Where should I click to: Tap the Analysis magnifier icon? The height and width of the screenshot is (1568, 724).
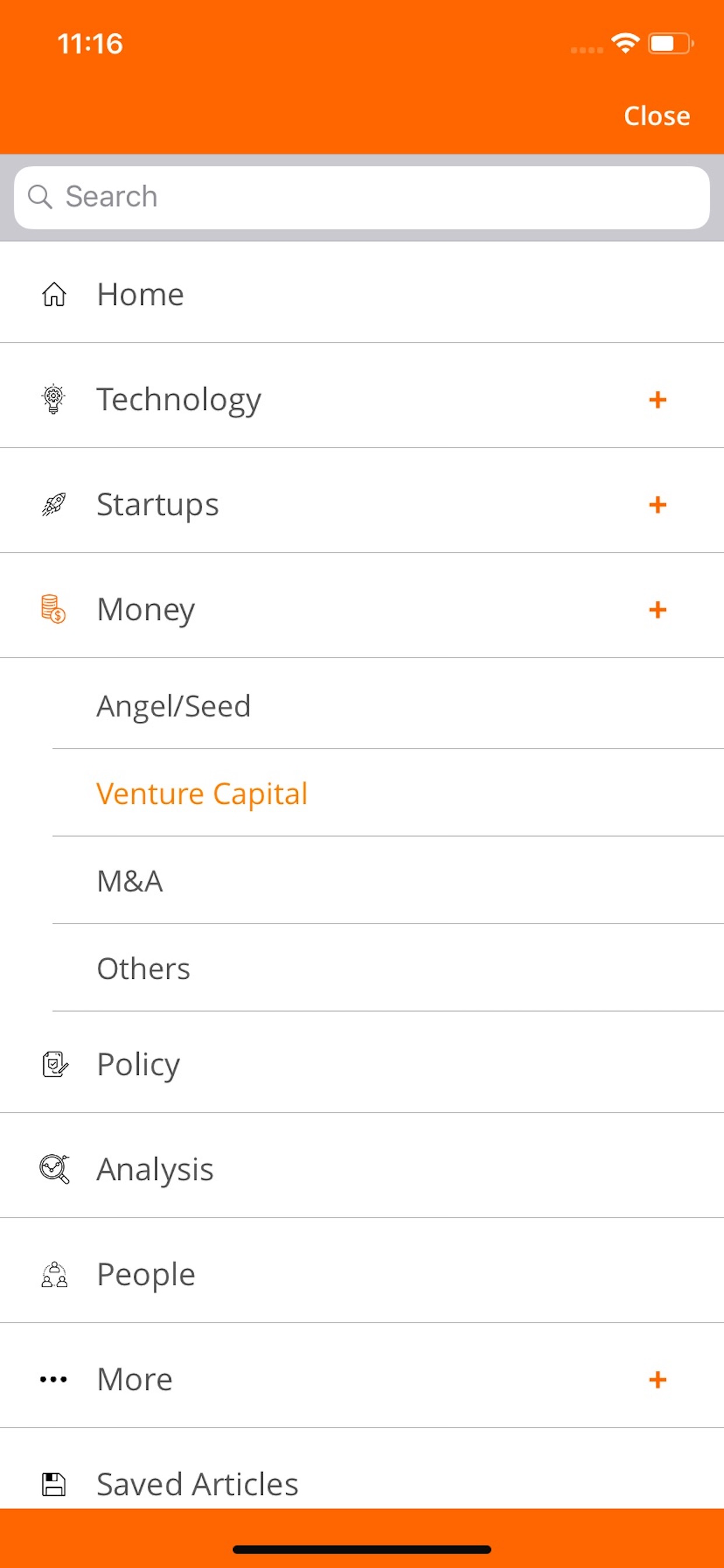tap(54, 1168)
